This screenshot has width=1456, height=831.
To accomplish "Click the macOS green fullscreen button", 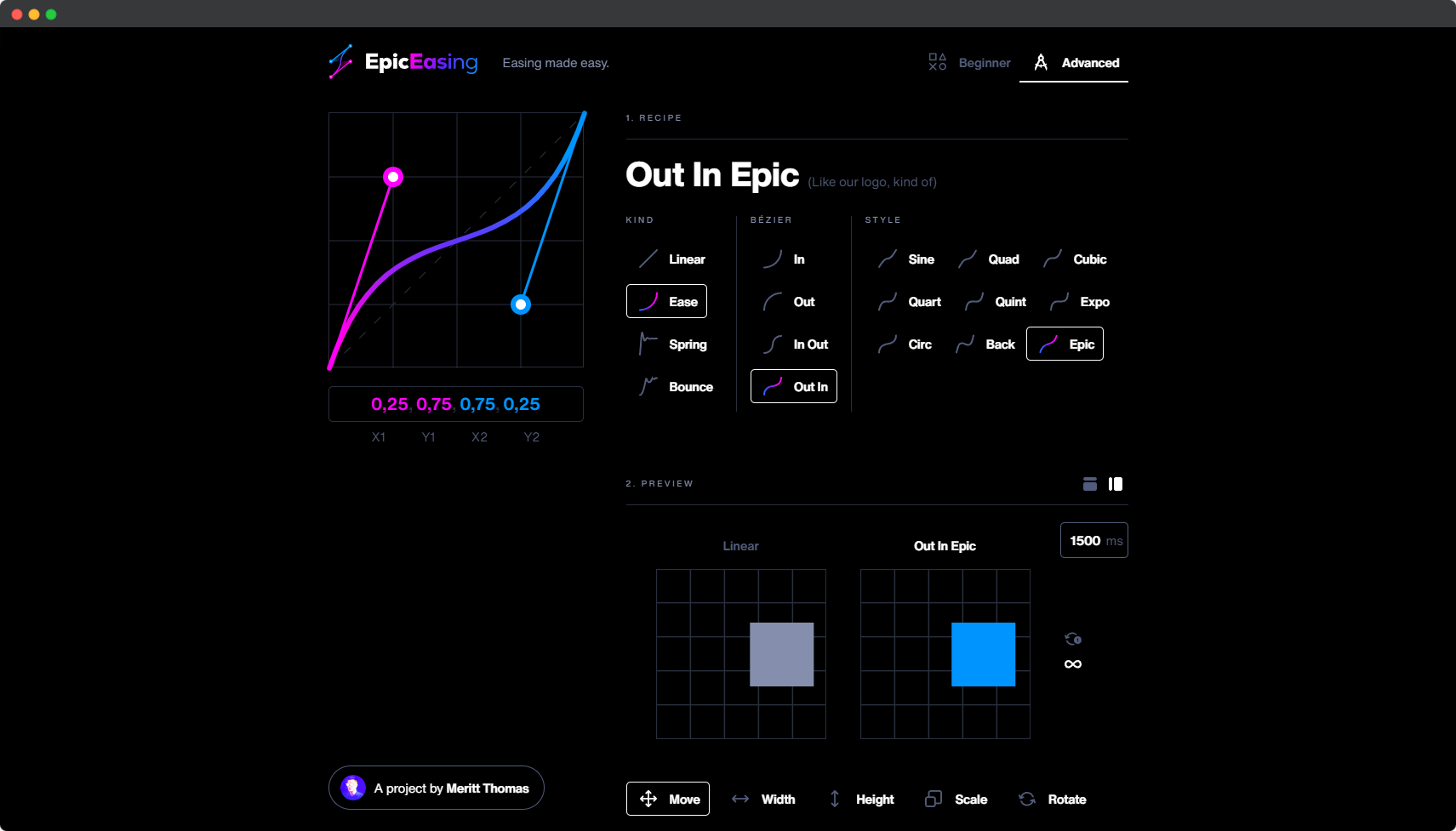I will click(x=51, y=14).
